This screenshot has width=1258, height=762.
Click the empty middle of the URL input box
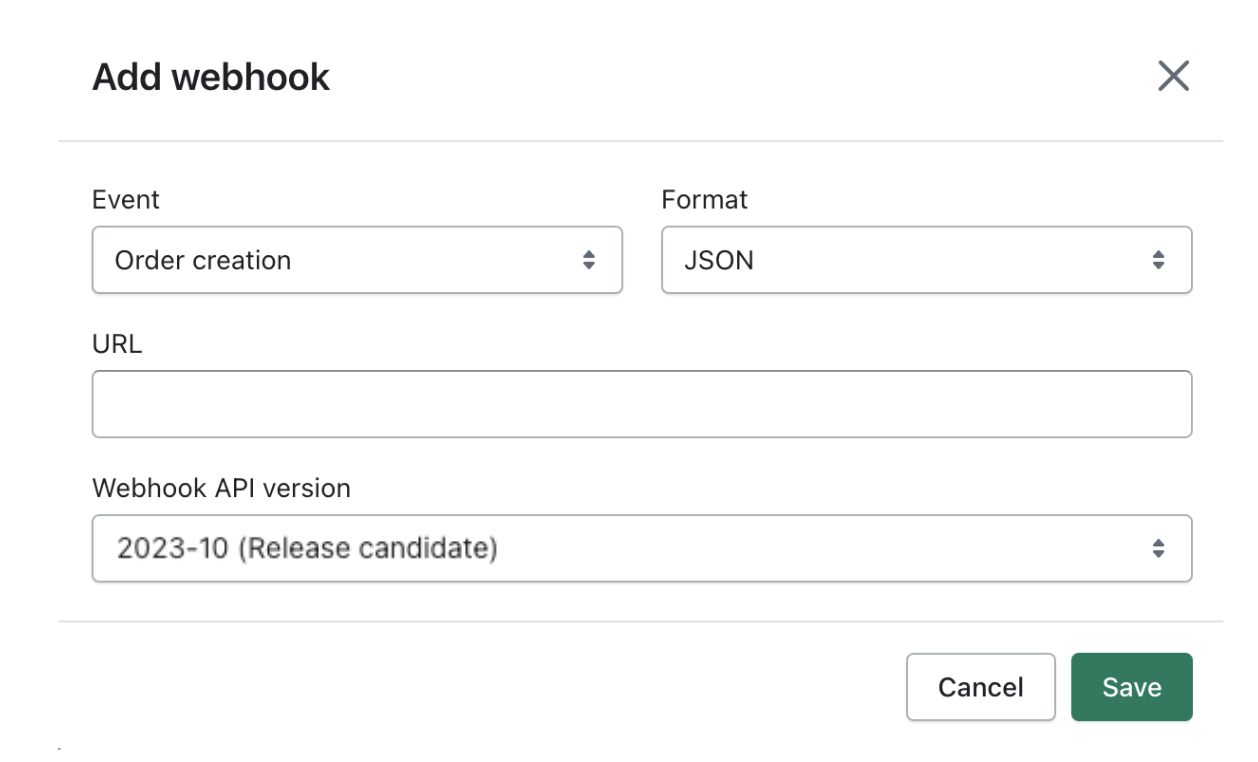pyautogui.click(x=642, y=404)
